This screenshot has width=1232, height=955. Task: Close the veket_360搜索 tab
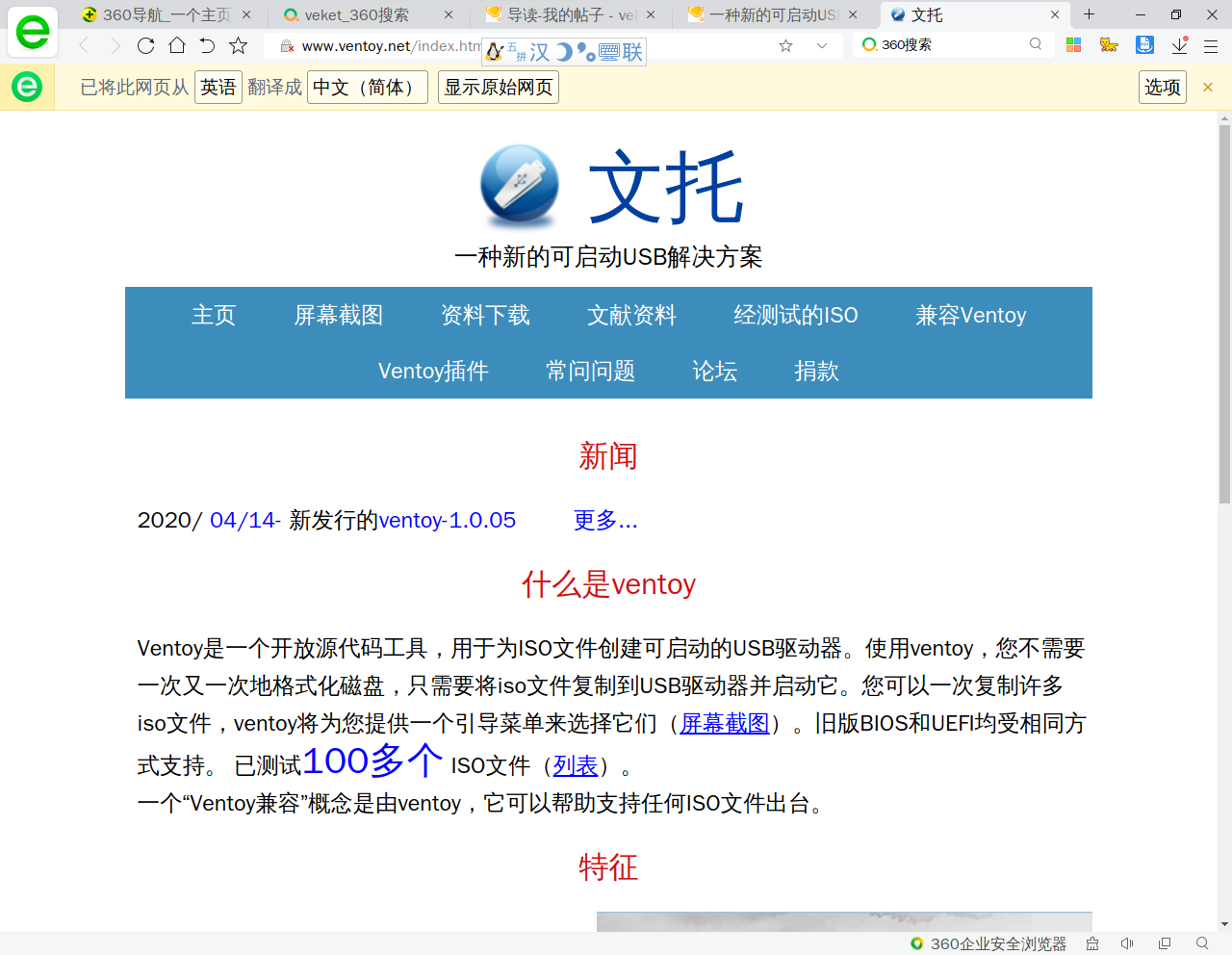coord(449,14)
